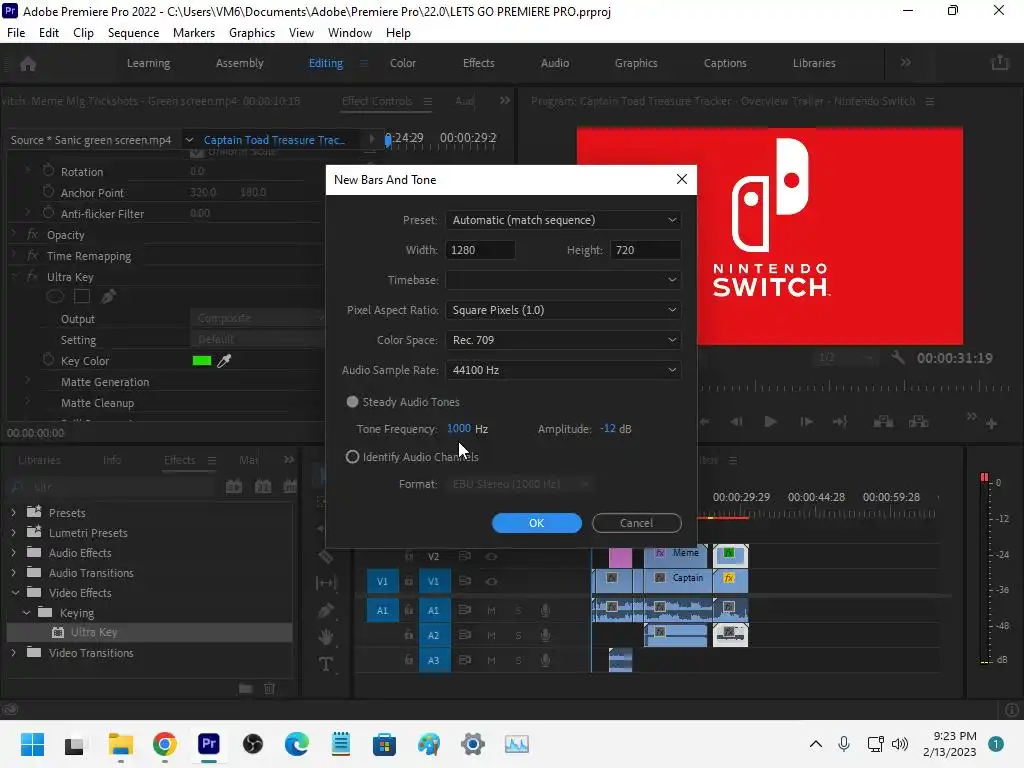
Task: Click Effect Controls playhead marker
Action: tap(388, 140)
